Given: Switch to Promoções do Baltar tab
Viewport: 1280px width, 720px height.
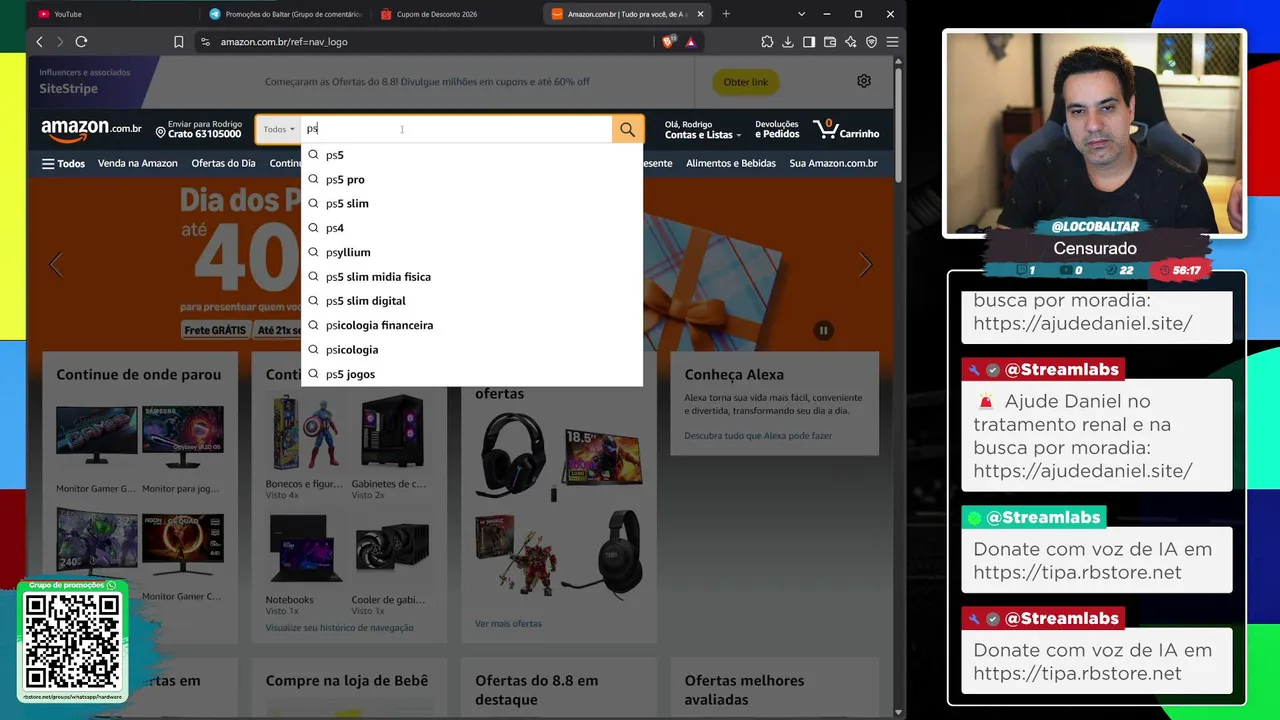Looking at the screenshot, I should [286, 14].
